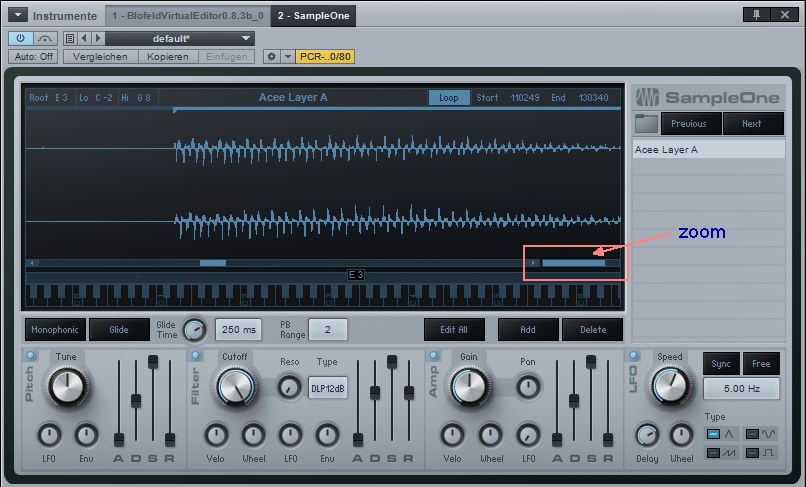Click the 5.00 Hz LFO rate field
The image size is (806, 487).
[741, 389]
